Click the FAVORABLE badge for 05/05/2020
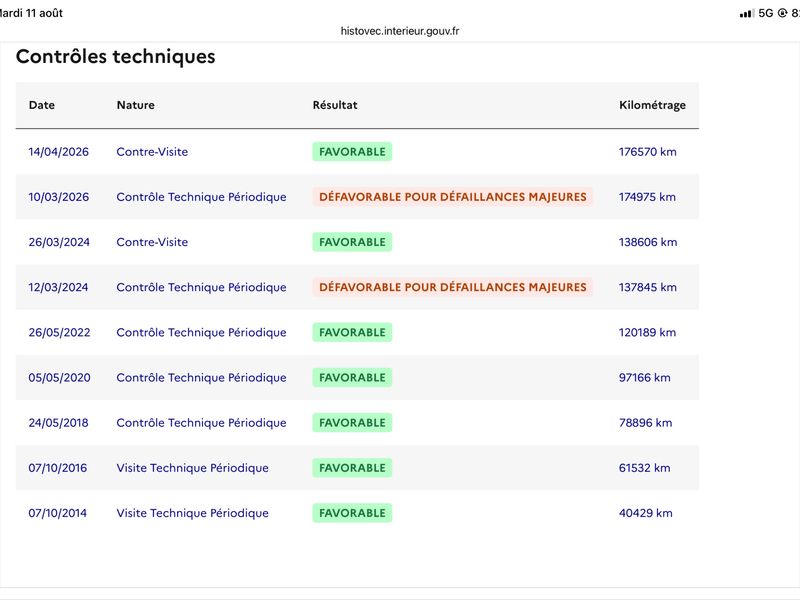800x600 pixels. click(352, 378)
